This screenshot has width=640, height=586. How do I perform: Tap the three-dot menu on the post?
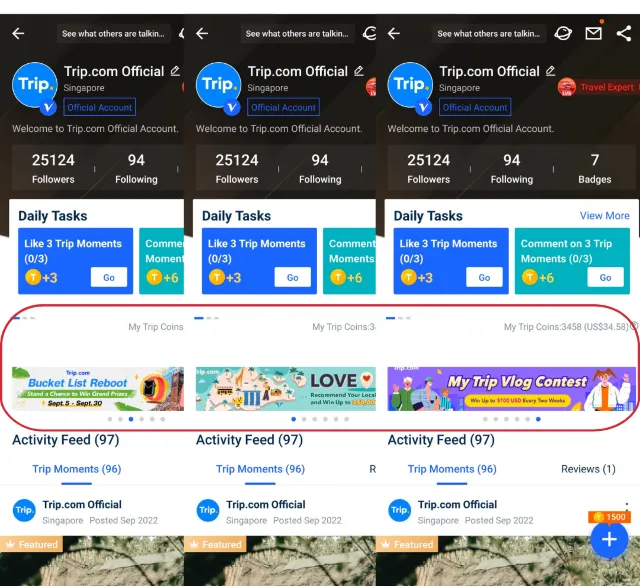point(627,505)
